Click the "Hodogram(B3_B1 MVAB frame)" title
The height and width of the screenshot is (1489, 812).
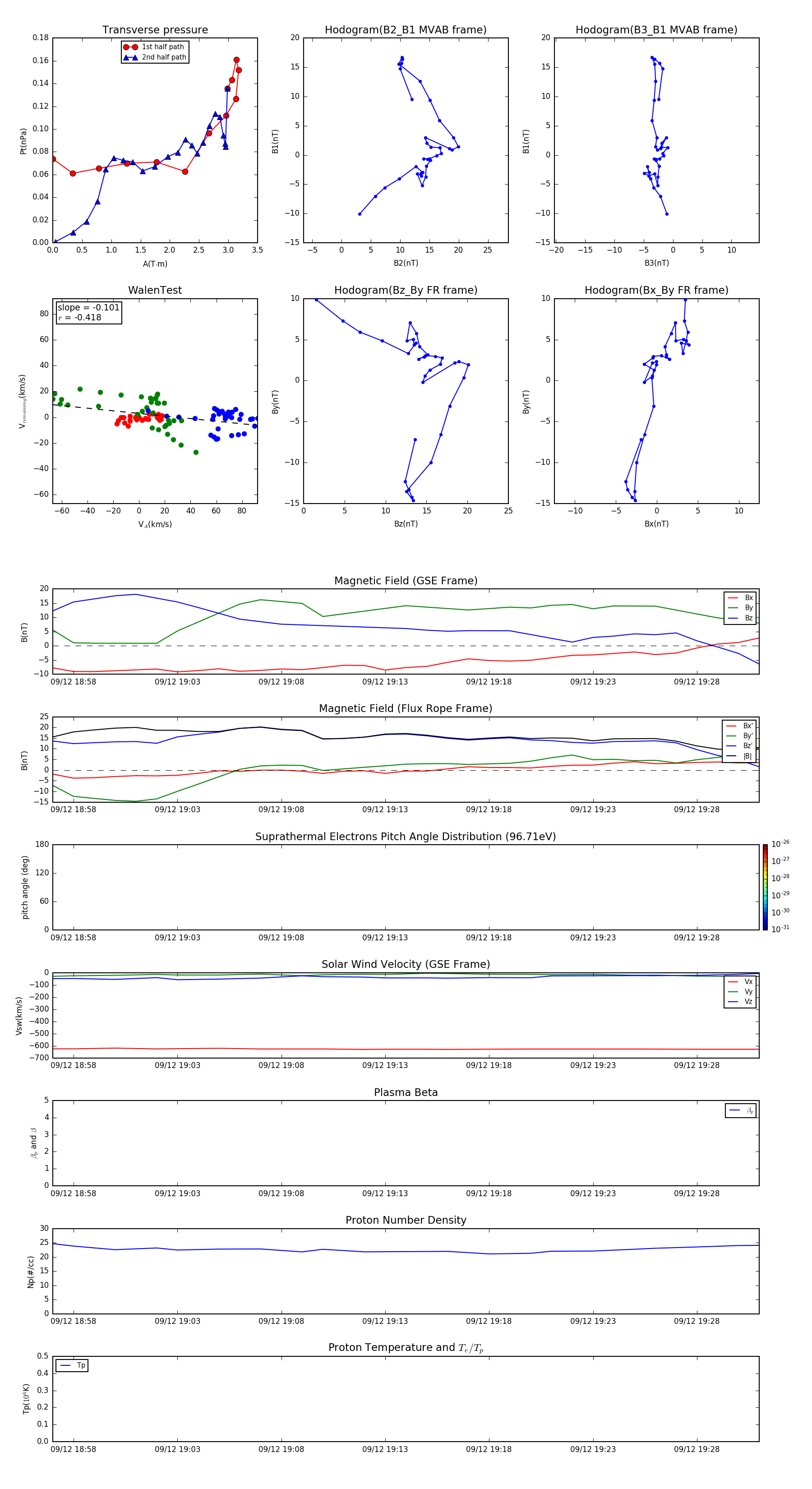click(656, 30)
